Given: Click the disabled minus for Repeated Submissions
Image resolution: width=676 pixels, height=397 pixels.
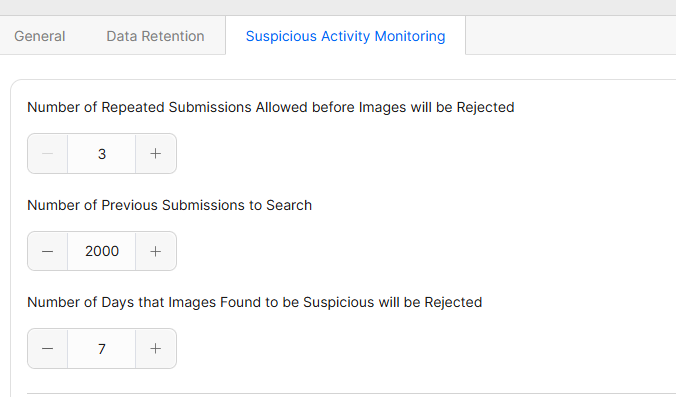Looking at the screenshot, I should (47, 153).
